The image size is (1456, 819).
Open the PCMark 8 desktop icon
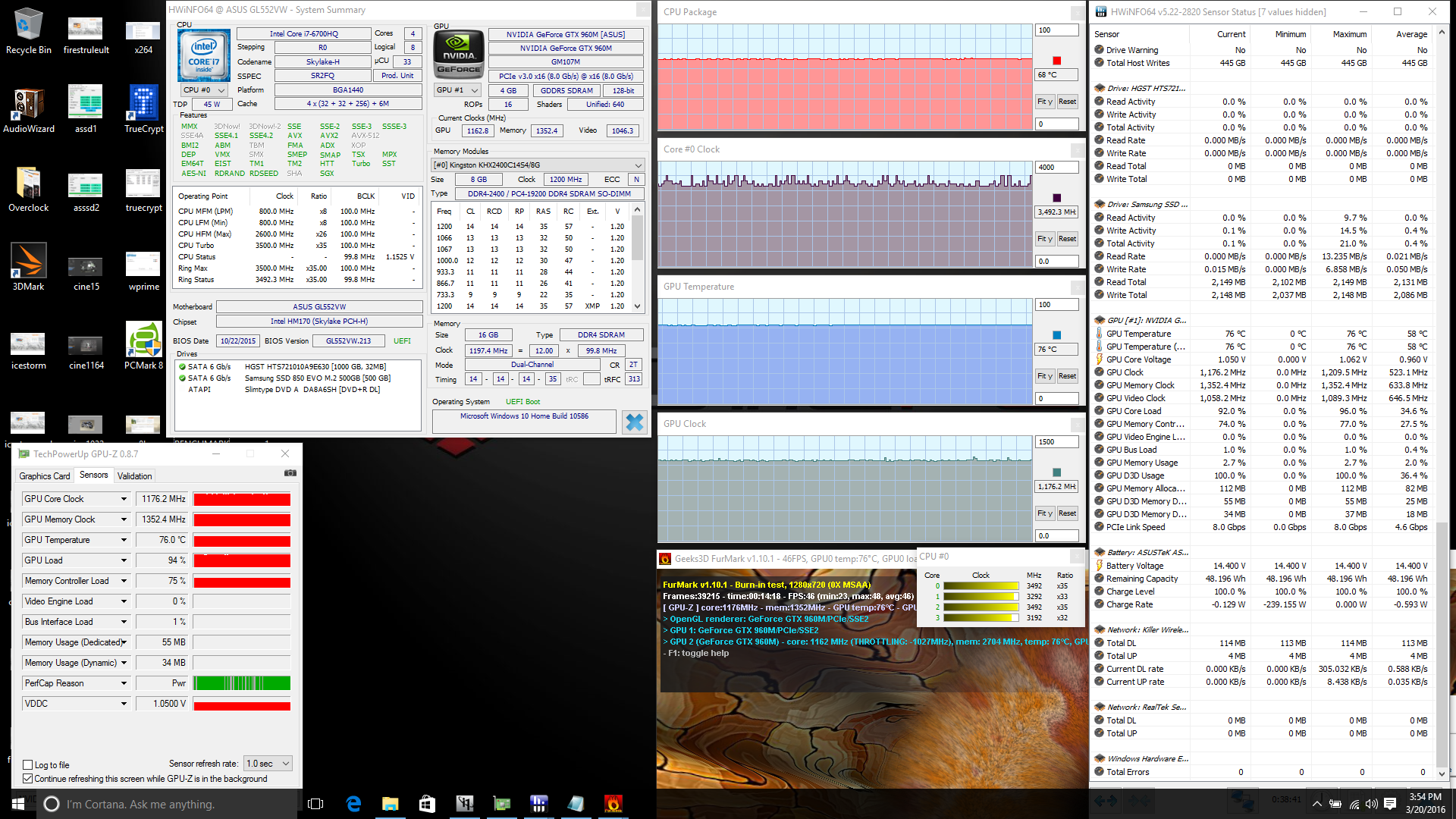pyautogui.click(x=143, y=340)
